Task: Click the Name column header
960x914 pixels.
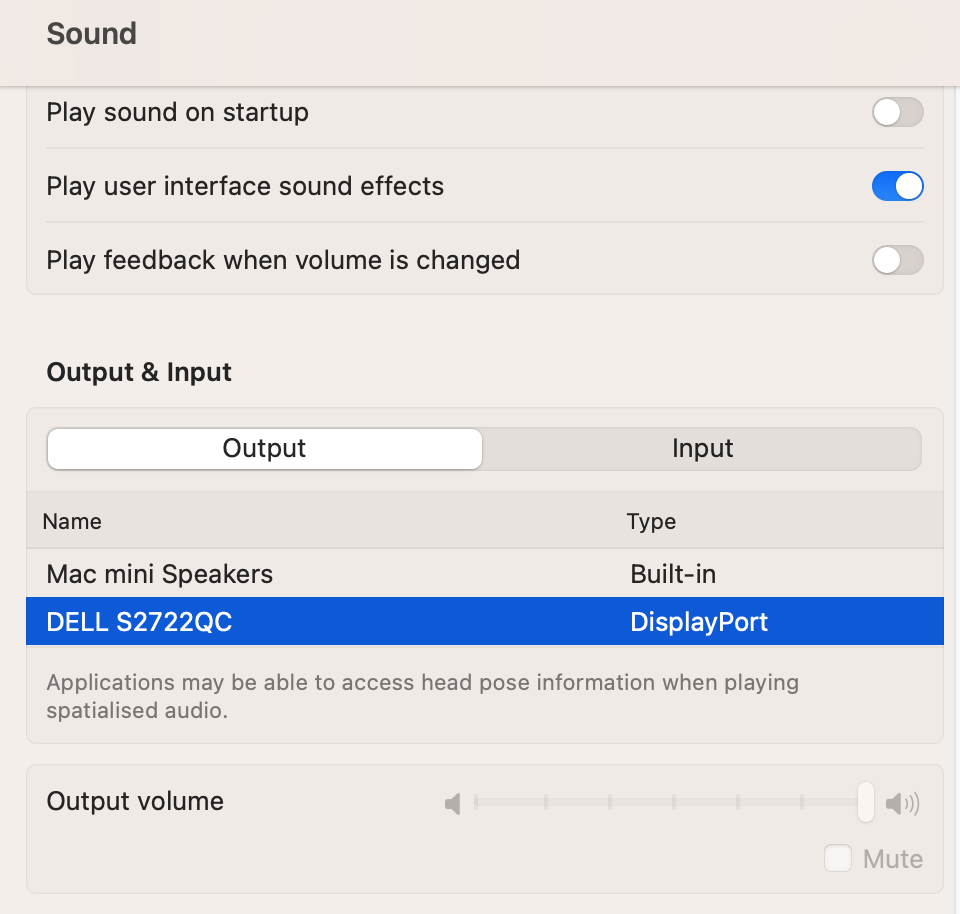Action: click(72, 521)
